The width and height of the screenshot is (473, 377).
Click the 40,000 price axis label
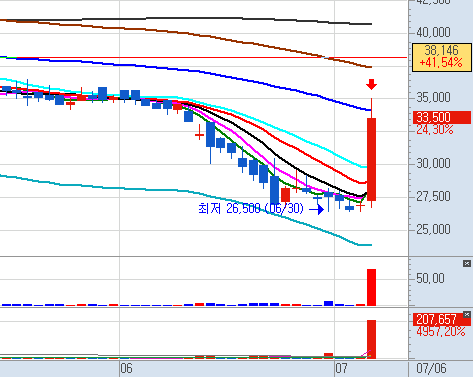click(x=433, y=32)
